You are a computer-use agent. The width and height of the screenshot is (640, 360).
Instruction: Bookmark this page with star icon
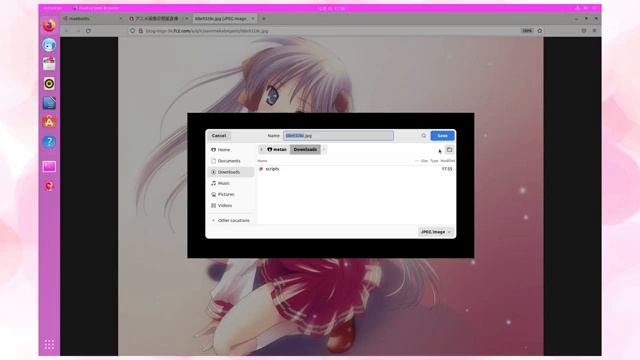(x=540, y=31)
